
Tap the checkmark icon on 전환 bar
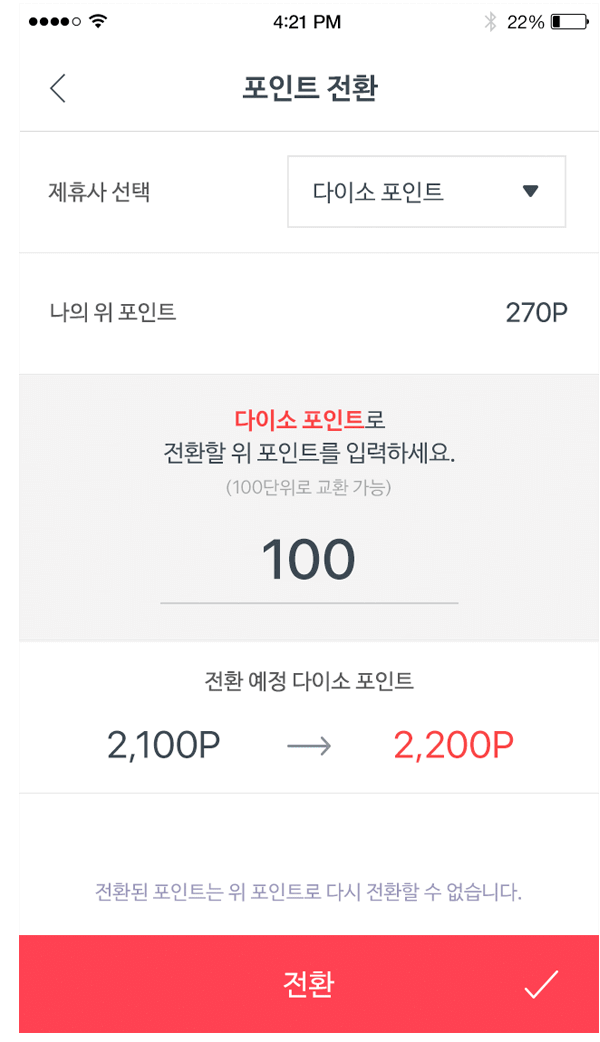541,984
